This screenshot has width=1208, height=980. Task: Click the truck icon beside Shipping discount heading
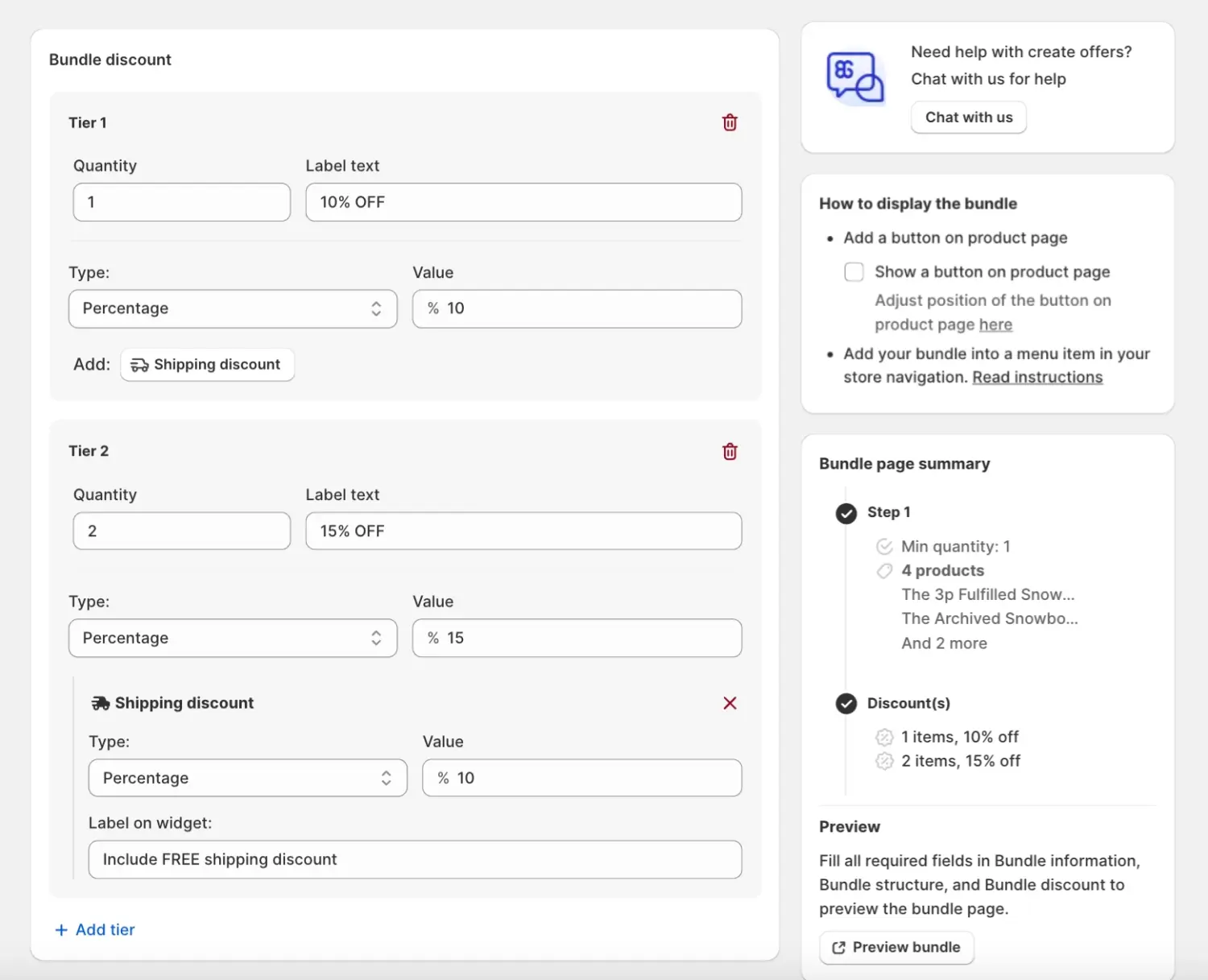point(101,703)
